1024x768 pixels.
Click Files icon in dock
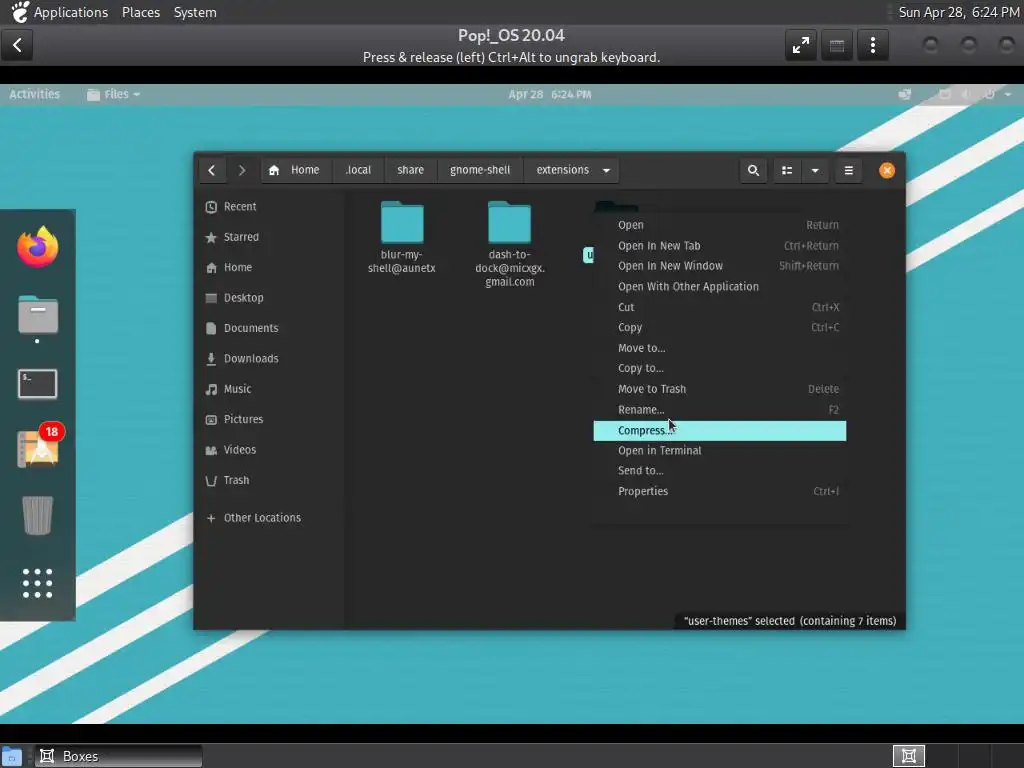pos(37,315)
